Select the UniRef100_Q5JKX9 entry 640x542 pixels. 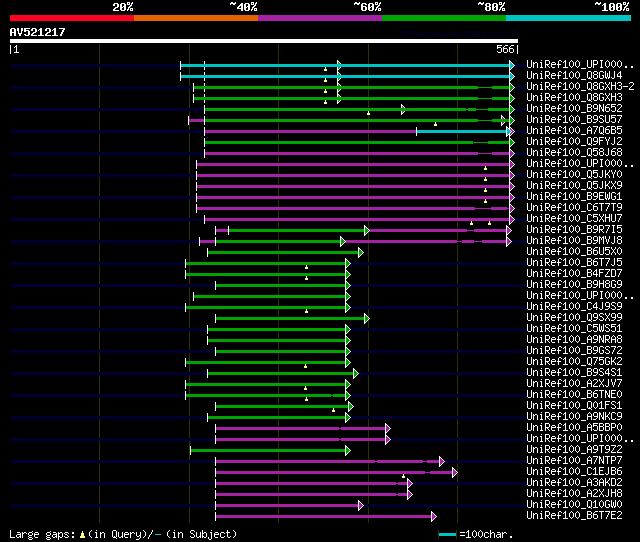click(x=574, y=186)
